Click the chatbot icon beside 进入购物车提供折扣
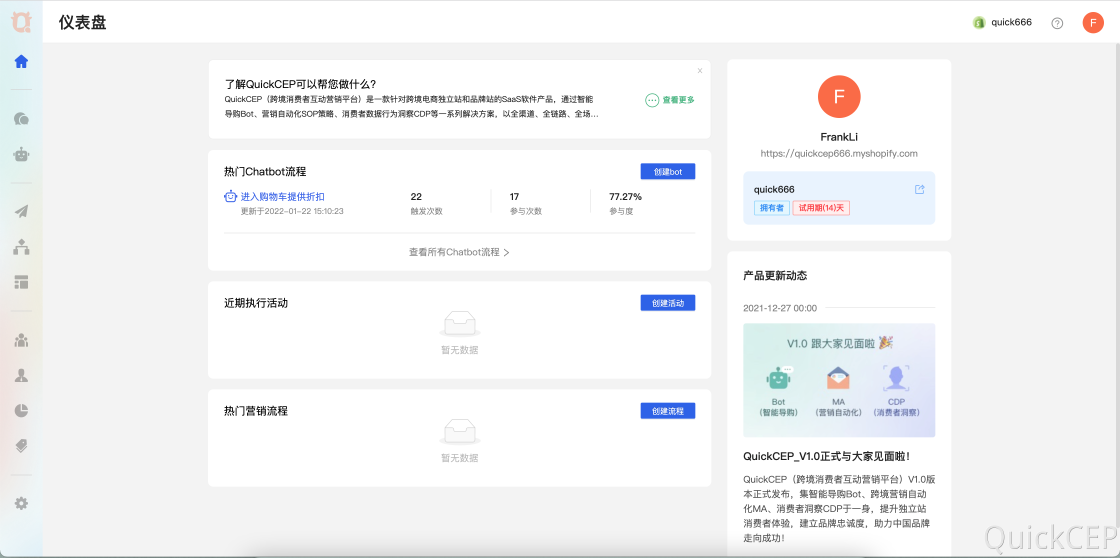 231,196
